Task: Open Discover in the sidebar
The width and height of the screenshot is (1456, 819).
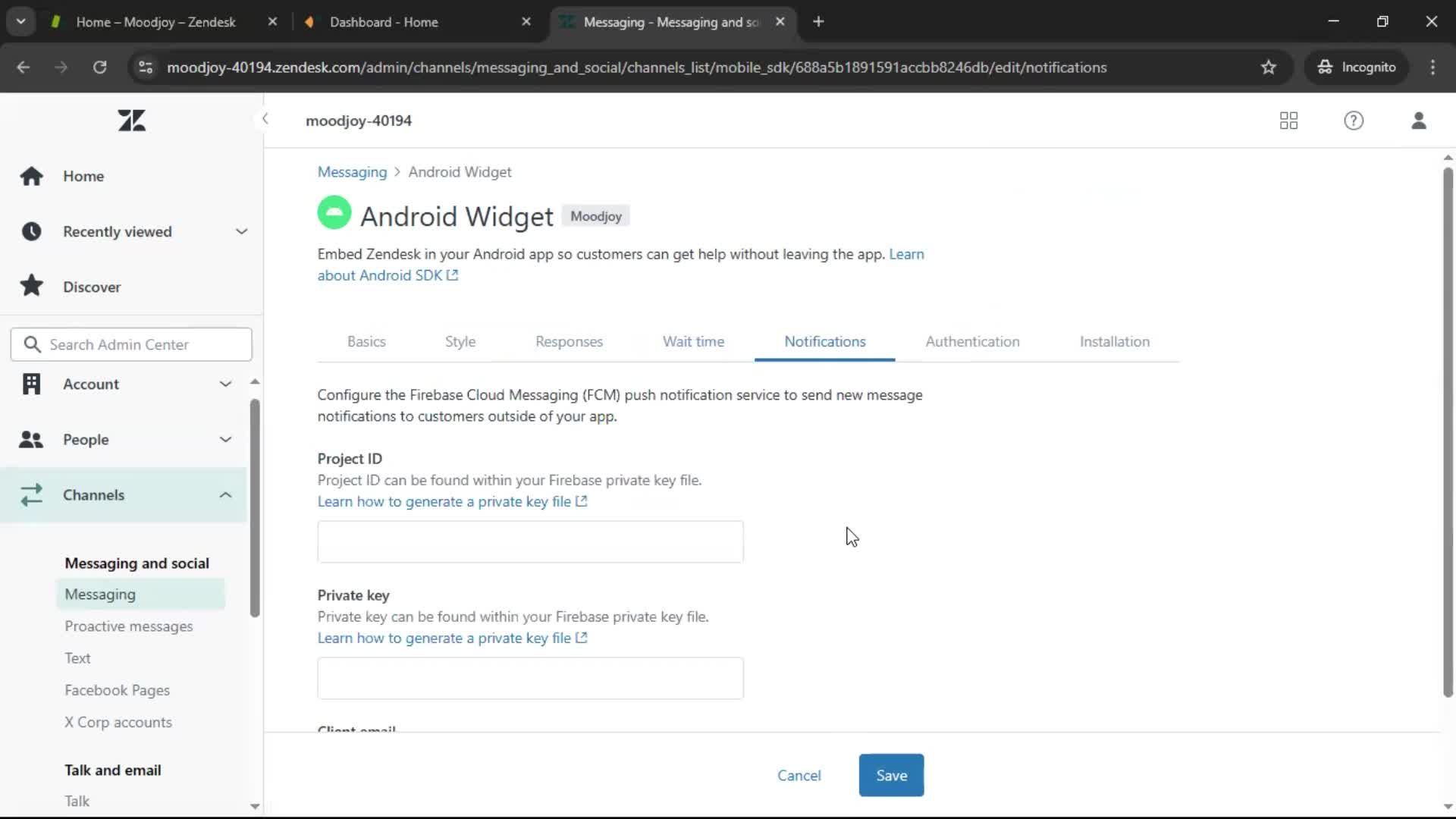Action: click(x=92, y=287)
